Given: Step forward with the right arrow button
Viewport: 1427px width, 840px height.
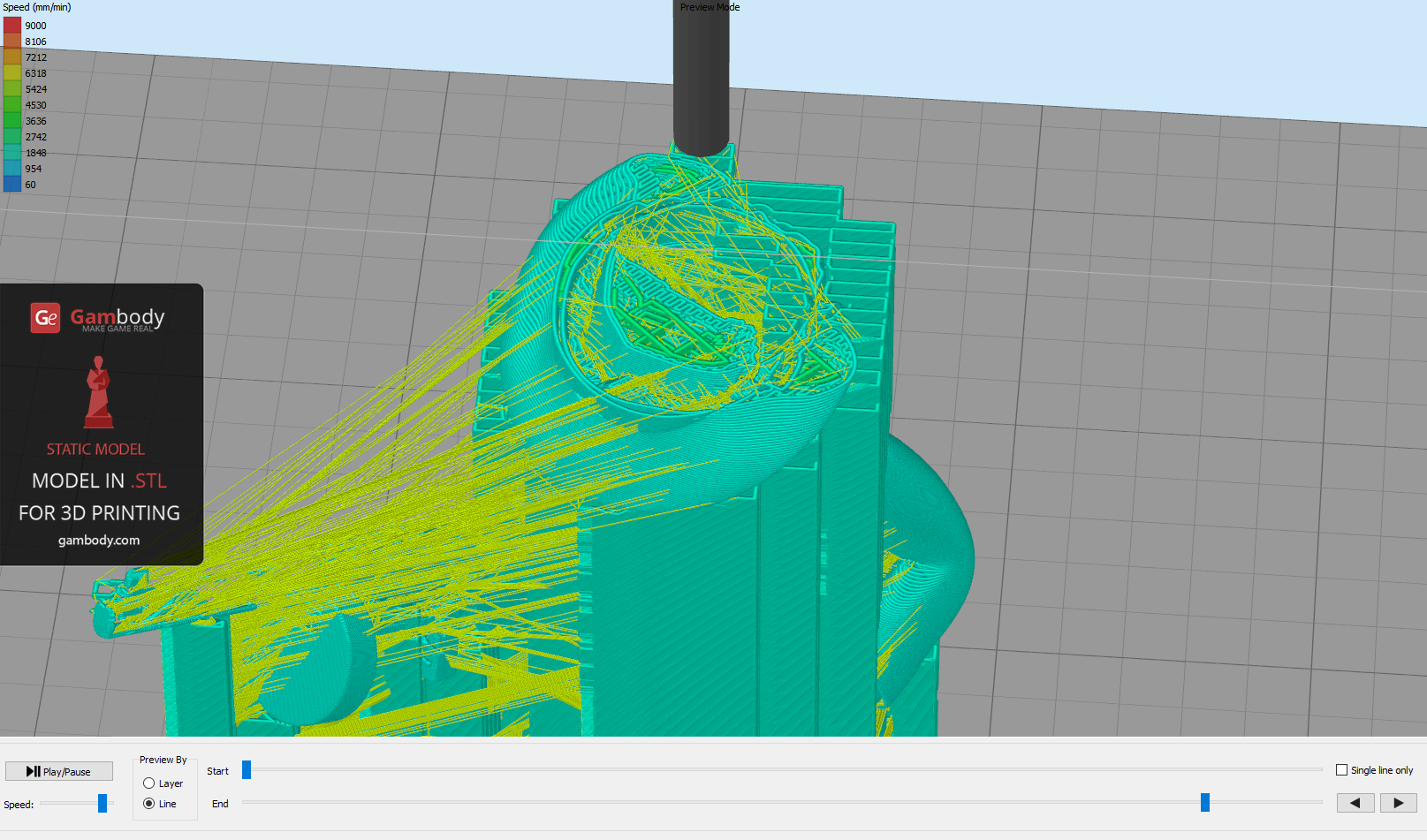Looking at the screenshot, I should click(1398, 803).
